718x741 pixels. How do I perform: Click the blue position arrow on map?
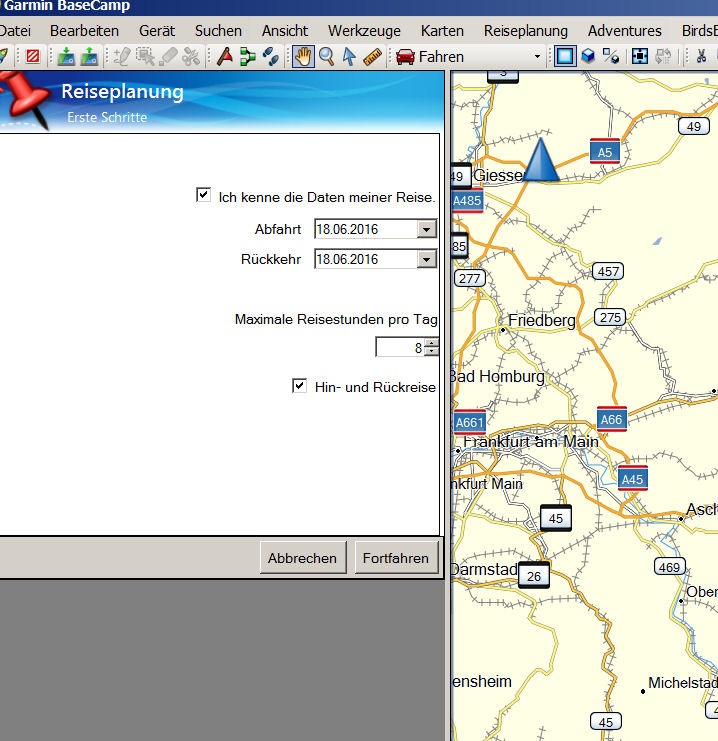[541, 160]
